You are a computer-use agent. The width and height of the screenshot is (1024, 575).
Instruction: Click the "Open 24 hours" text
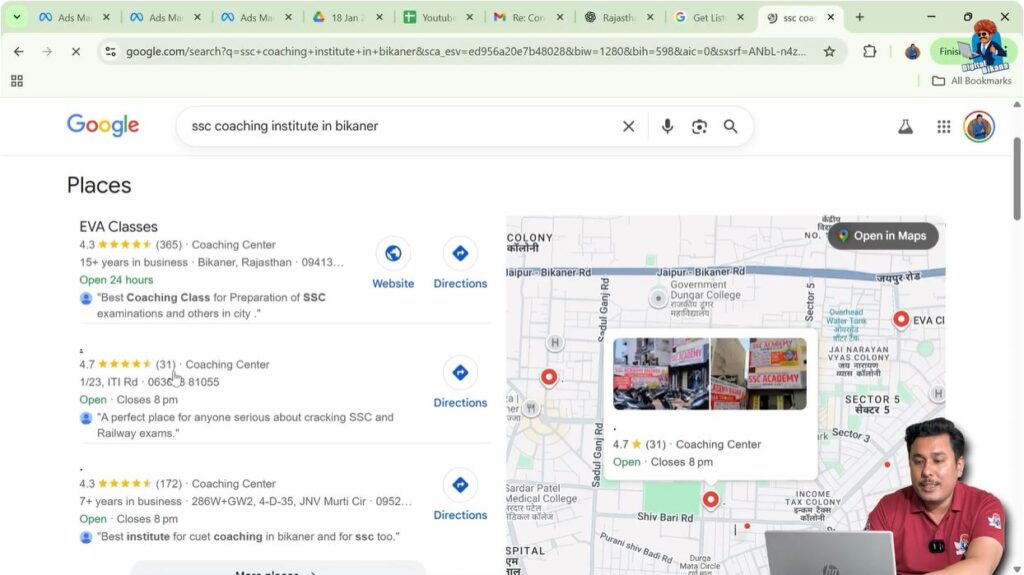116,280
